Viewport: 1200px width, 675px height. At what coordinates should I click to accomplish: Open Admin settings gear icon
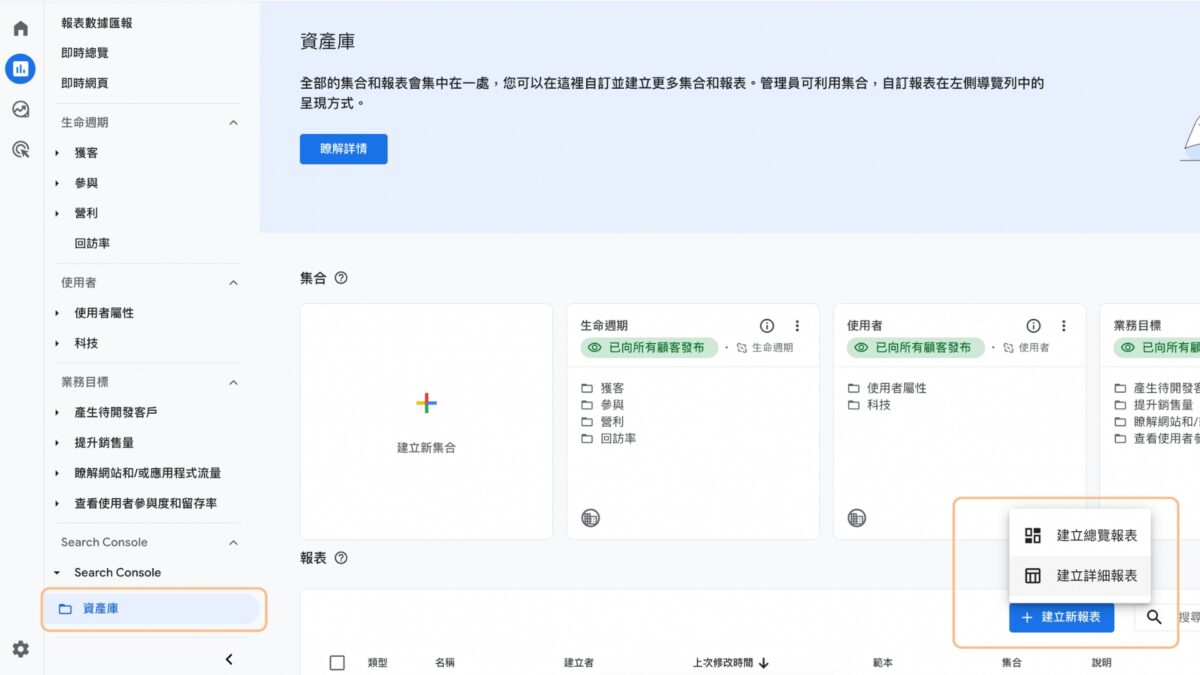tap(20, 649)
